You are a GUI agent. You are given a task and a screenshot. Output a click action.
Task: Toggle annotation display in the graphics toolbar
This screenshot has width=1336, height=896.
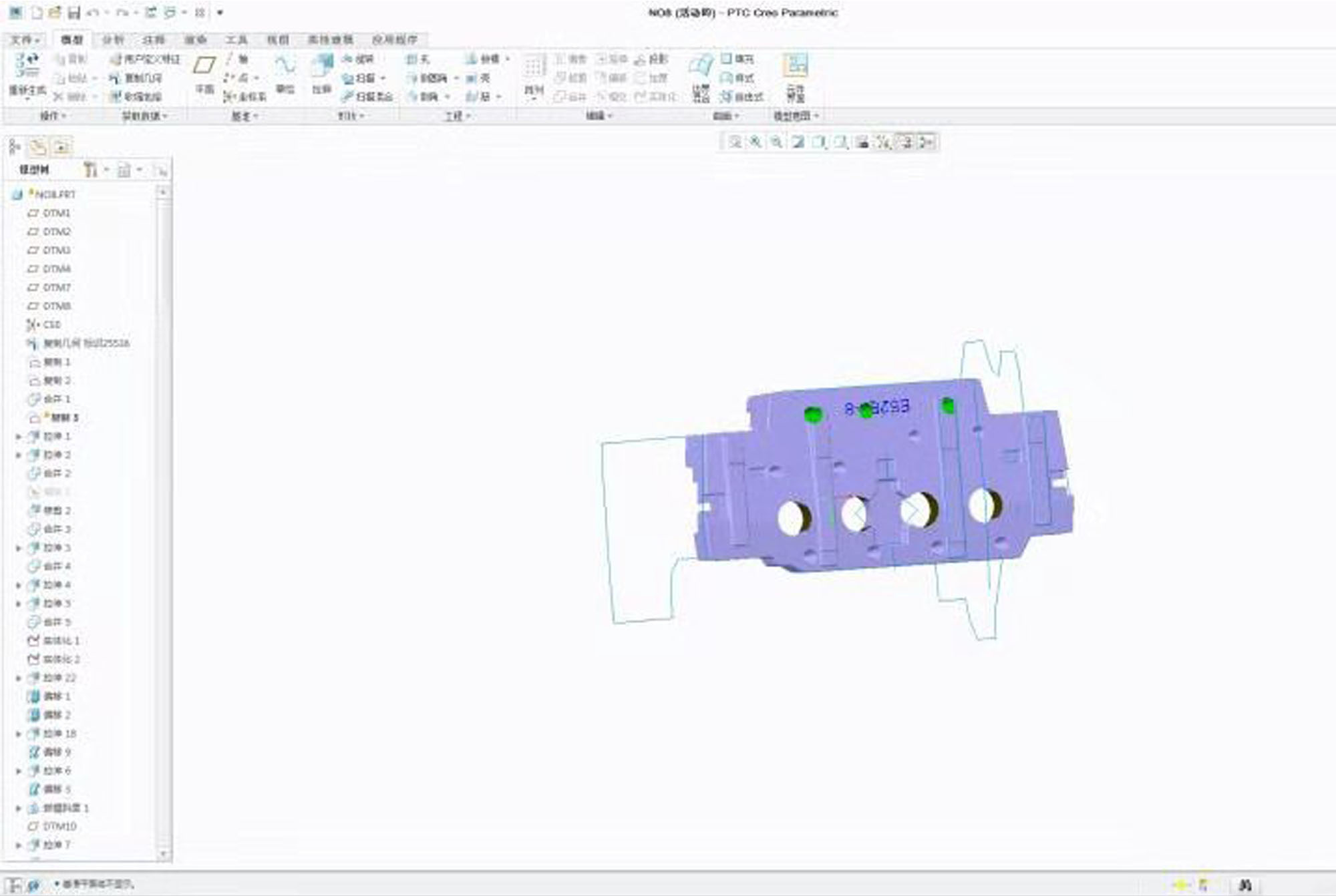click(x=905, y=142)
